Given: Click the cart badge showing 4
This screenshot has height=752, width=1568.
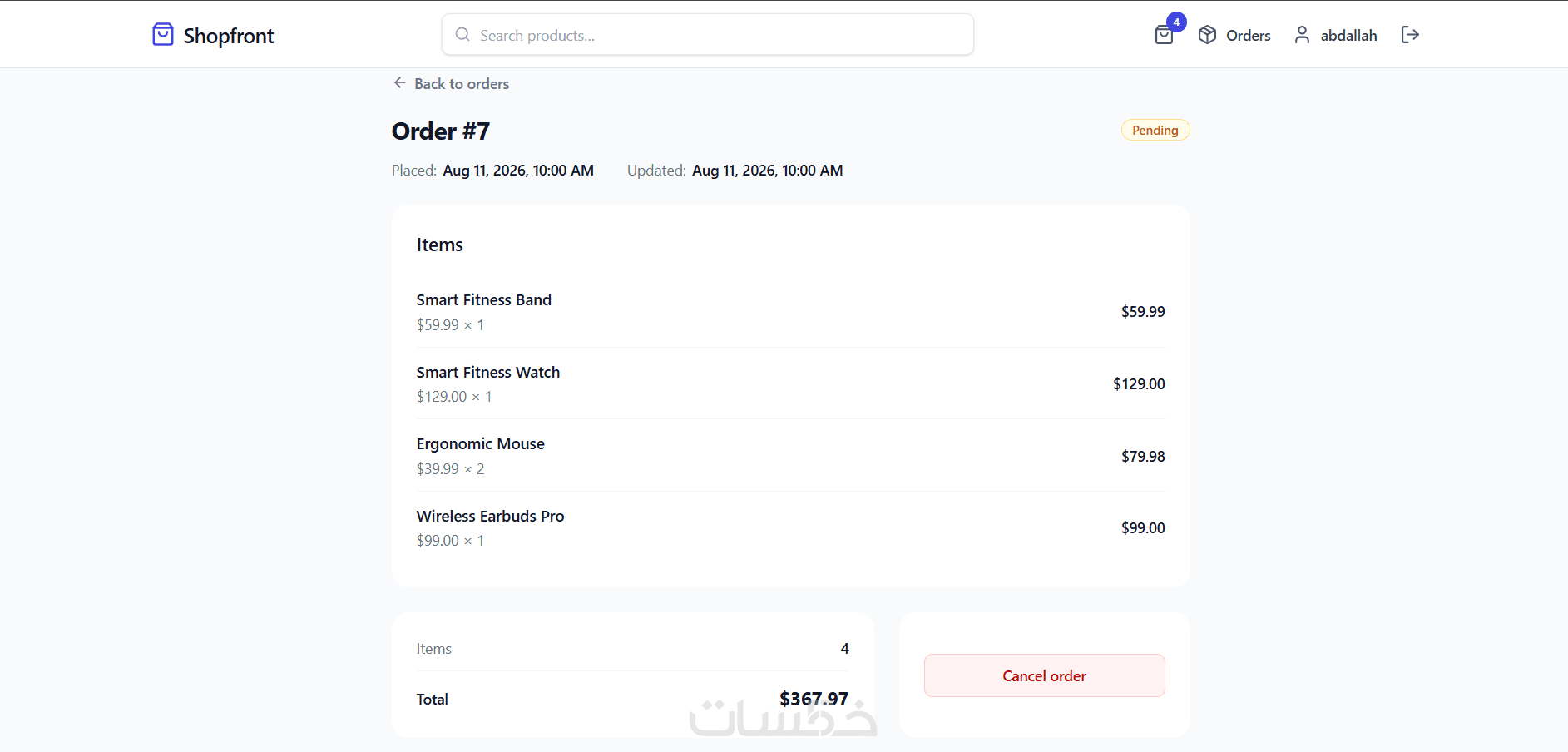Looking at the screenshot, I should coord(1176,22).
